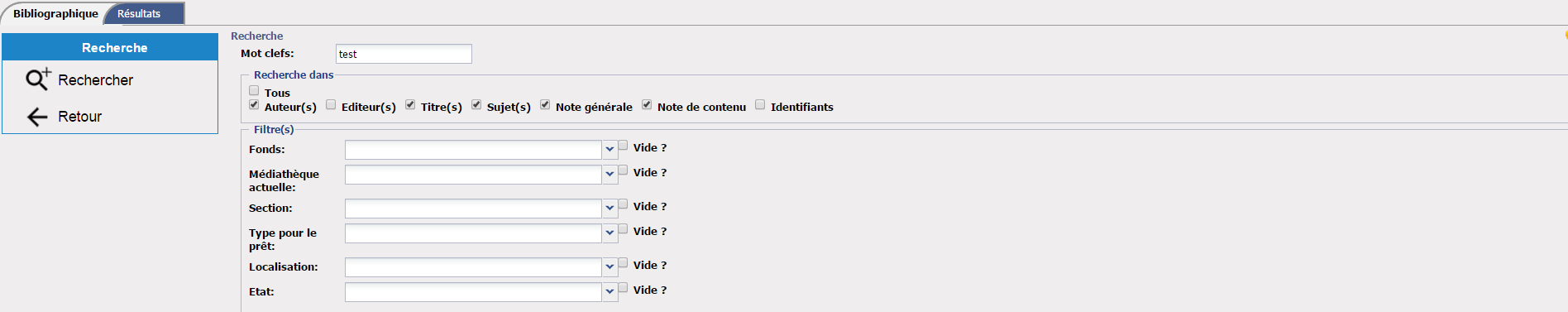
Task: Enable the Editeur(s) checkbox
Action: pyautogui.click(x=331, y=104)
